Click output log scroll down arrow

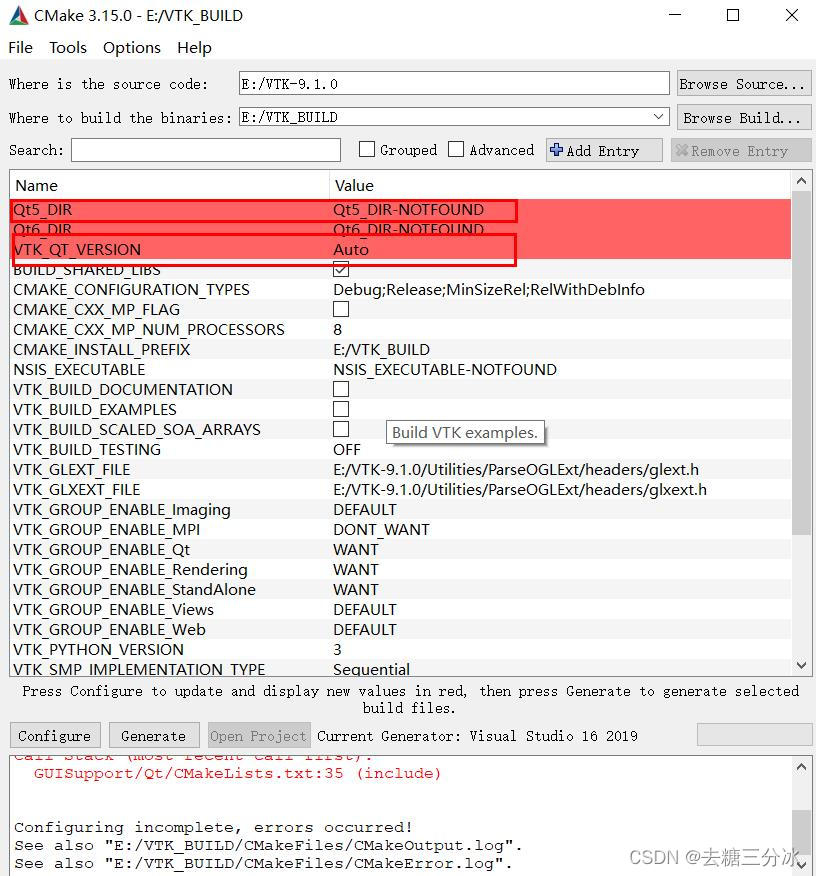point(801,865)
